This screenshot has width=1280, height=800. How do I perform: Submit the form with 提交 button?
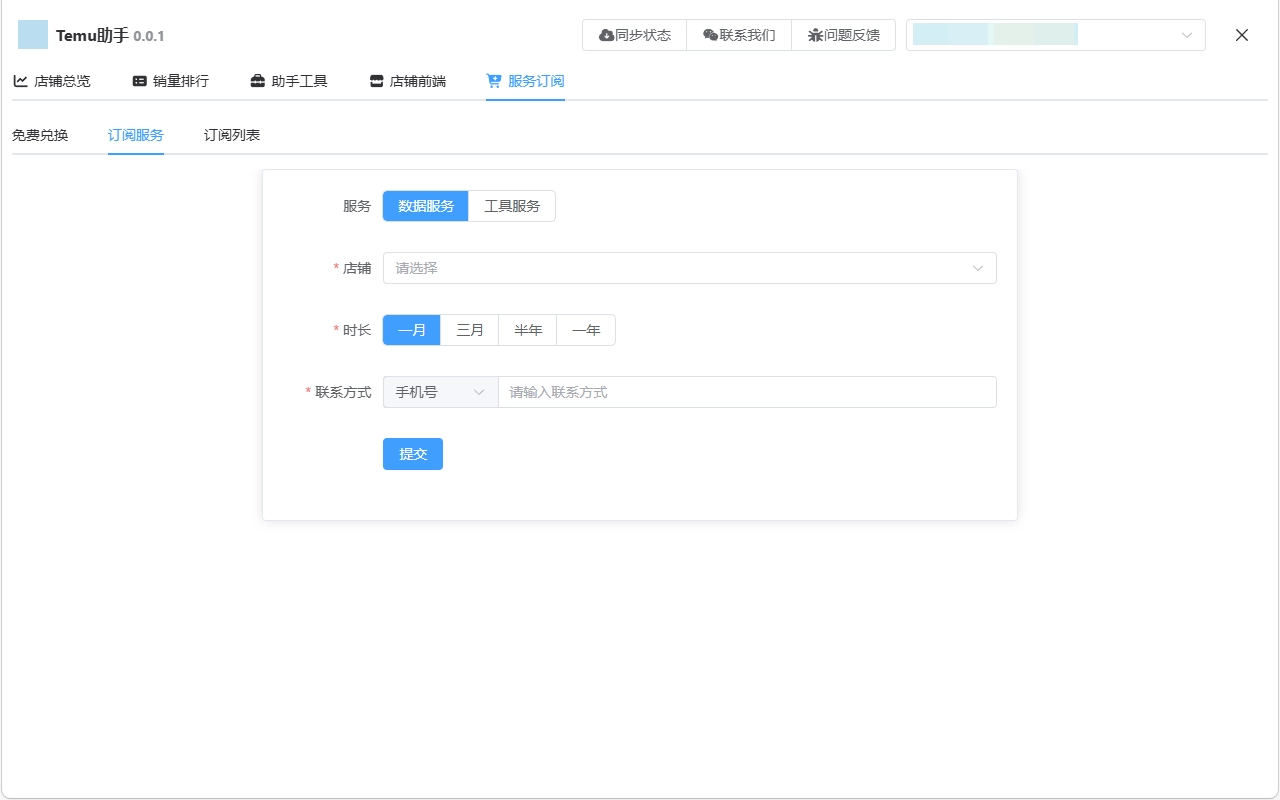[x=412, y=453]
